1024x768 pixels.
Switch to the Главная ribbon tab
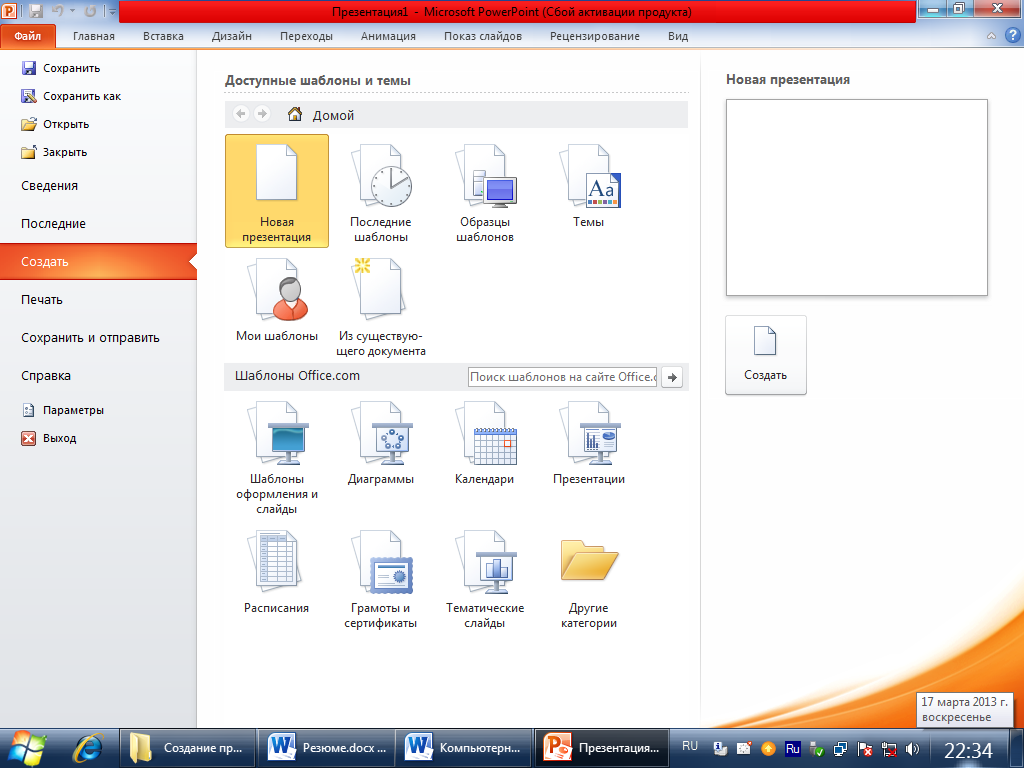click(x=93, y=36)
